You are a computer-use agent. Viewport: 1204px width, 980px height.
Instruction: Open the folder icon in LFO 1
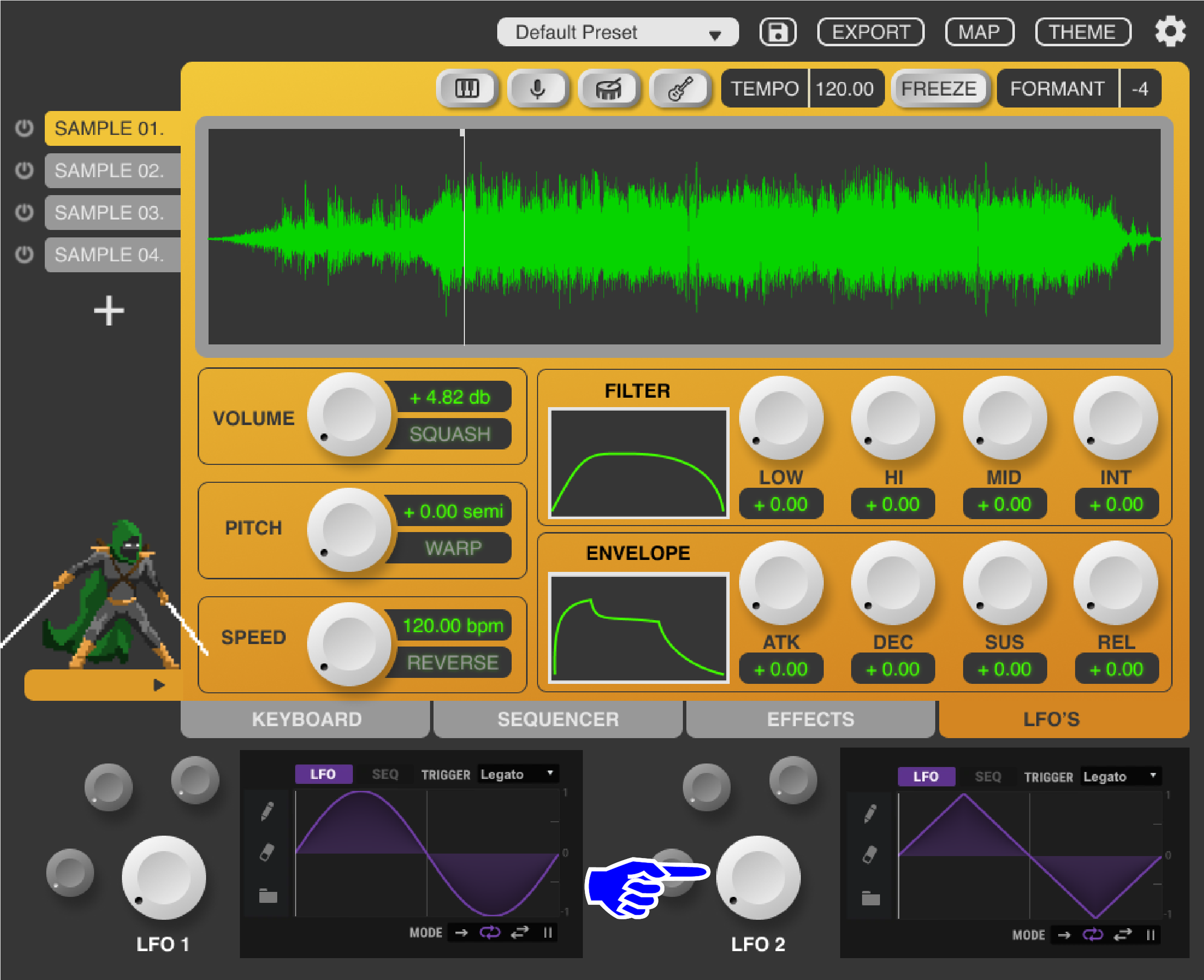(x=268, y=895)
